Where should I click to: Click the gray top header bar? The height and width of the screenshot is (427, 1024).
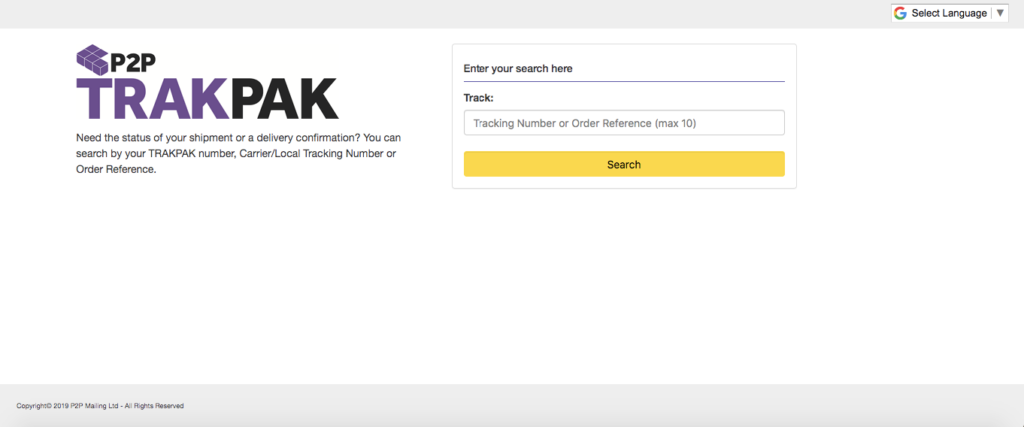[444, 14]
